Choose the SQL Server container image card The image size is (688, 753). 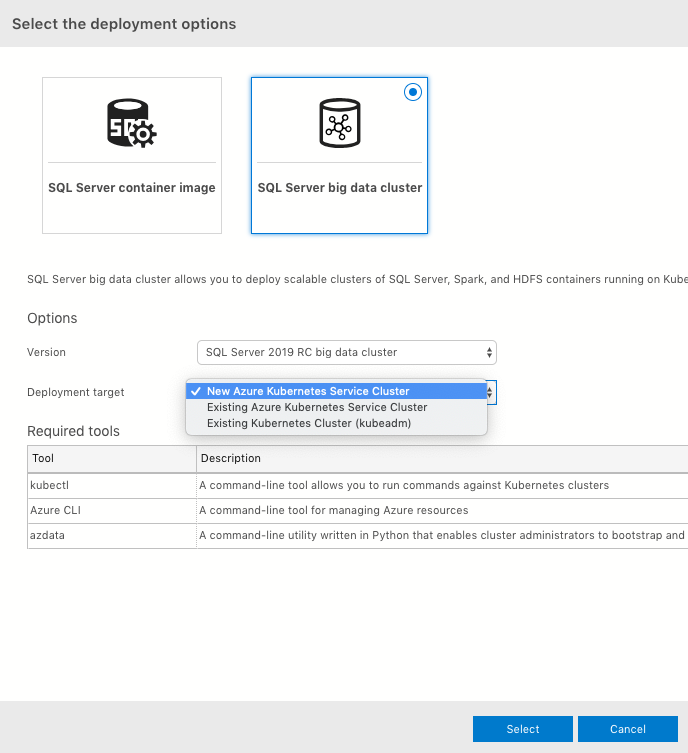coord(132,156)
